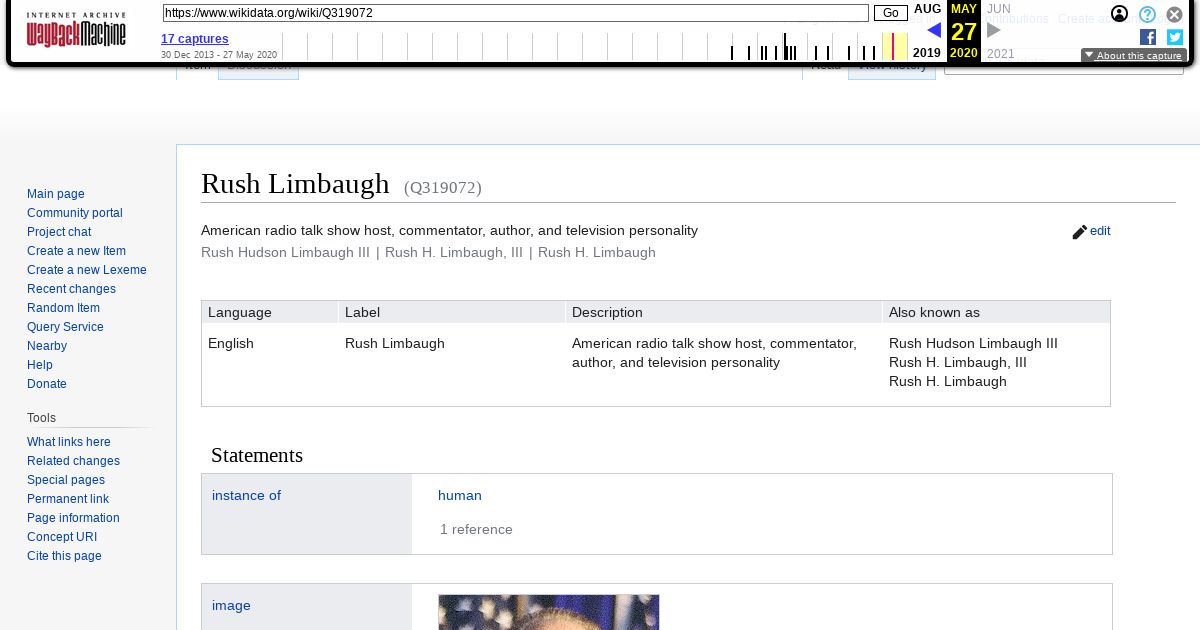Select 2019 in the timeline

click(926, 53)
